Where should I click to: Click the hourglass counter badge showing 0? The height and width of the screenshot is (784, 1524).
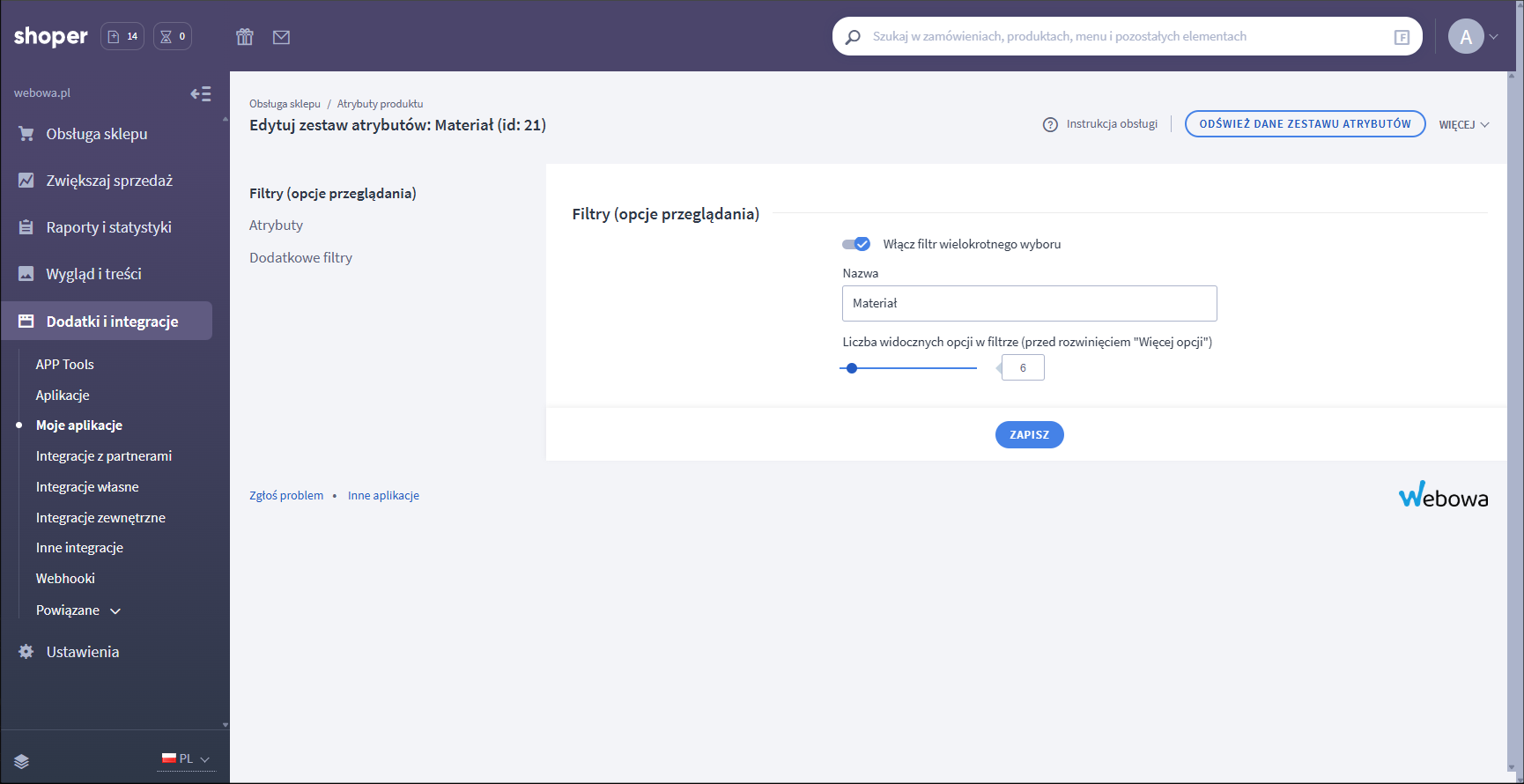173,36
